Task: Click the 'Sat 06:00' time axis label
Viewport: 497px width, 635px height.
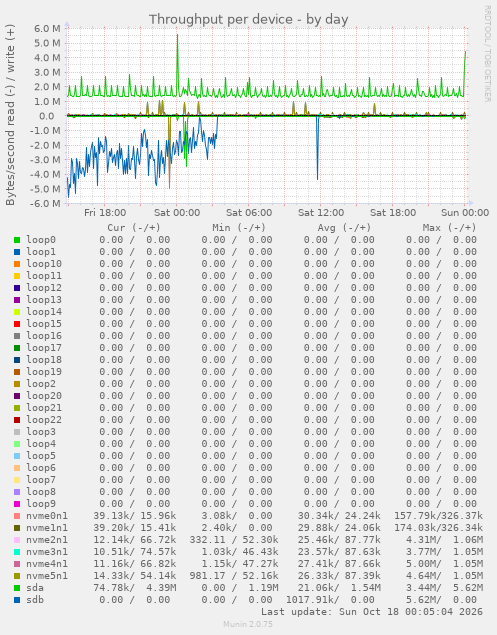Action: (249, 213)
